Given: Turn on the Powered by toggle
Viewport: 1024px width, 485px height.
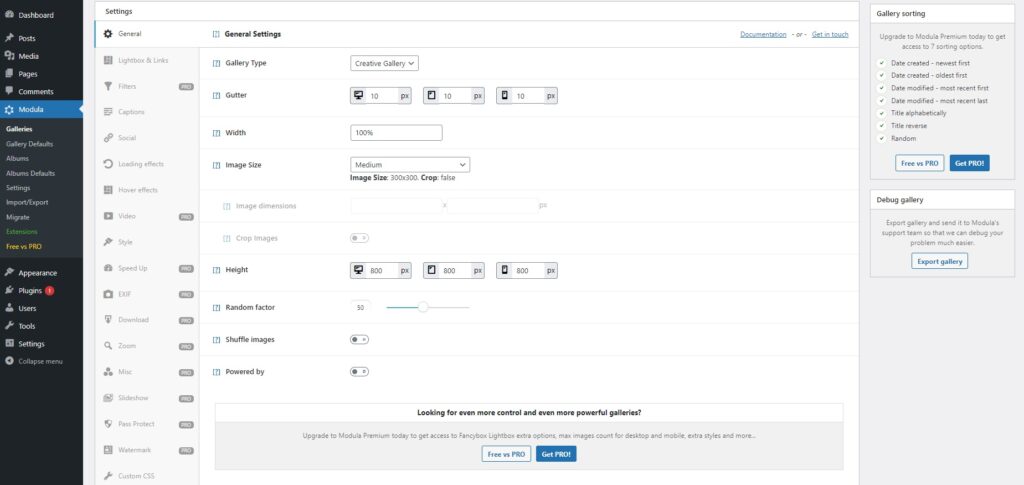Looking at the screenshot, I should click(359, 371).
